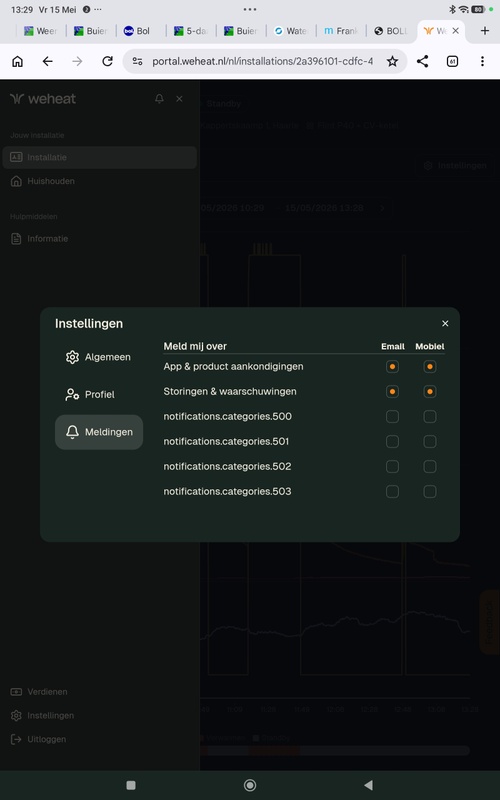Click the Storingen & waarschuwingen label

click(230, 391)
